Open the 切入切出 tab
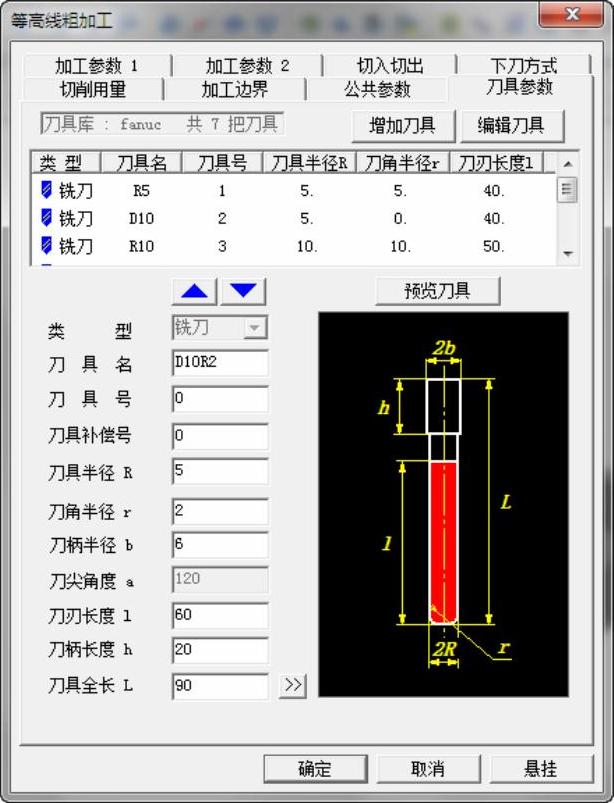 point(390,66)
